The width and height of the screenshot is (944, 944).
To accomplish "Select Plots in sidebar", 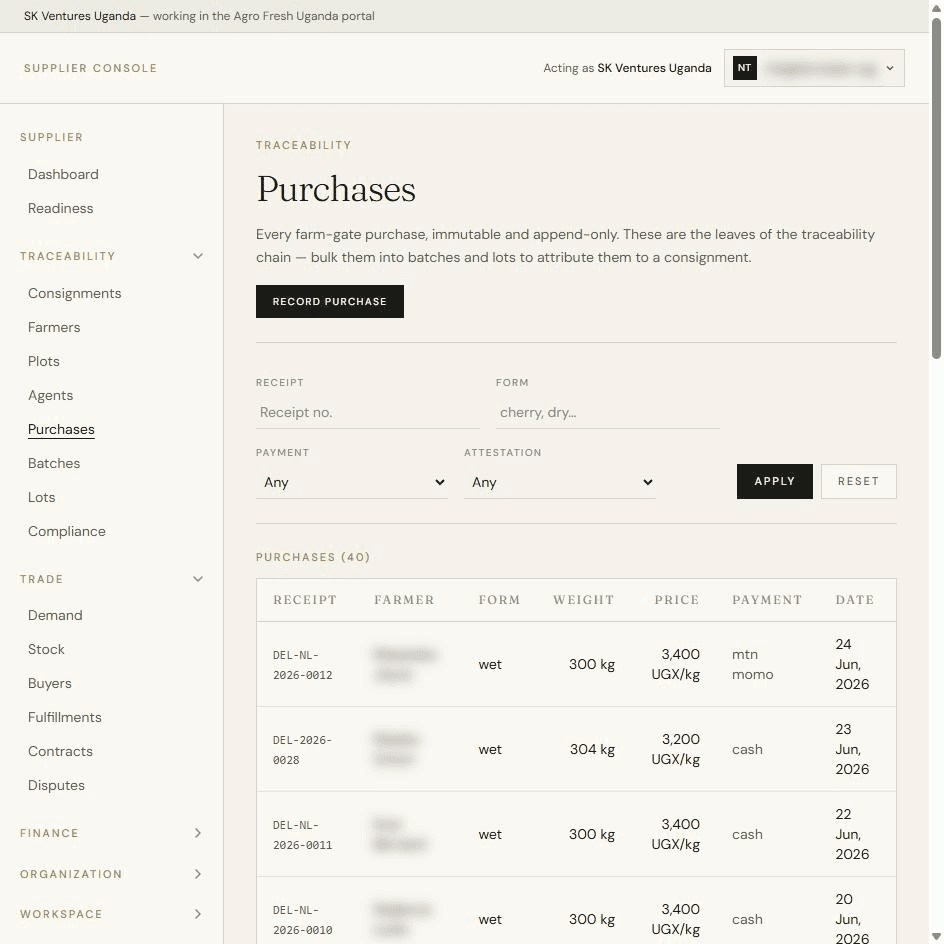I will [x=44, y=361].
